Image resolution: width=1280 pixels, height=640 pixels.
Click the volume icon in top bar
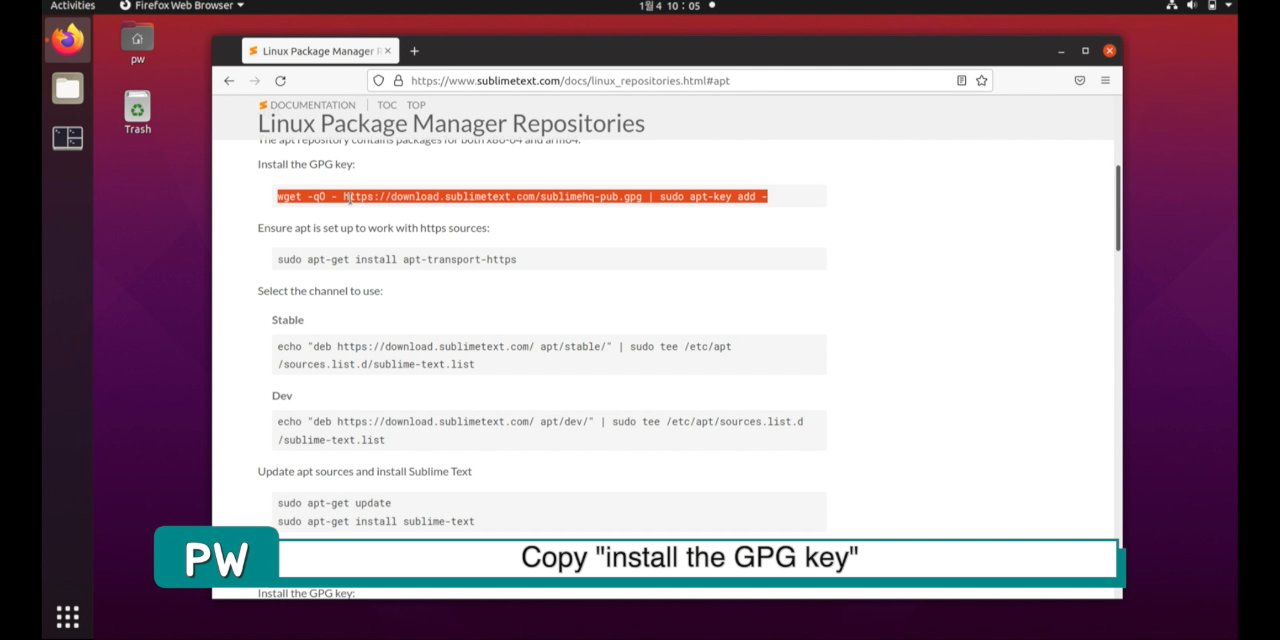click(1192, 6)
